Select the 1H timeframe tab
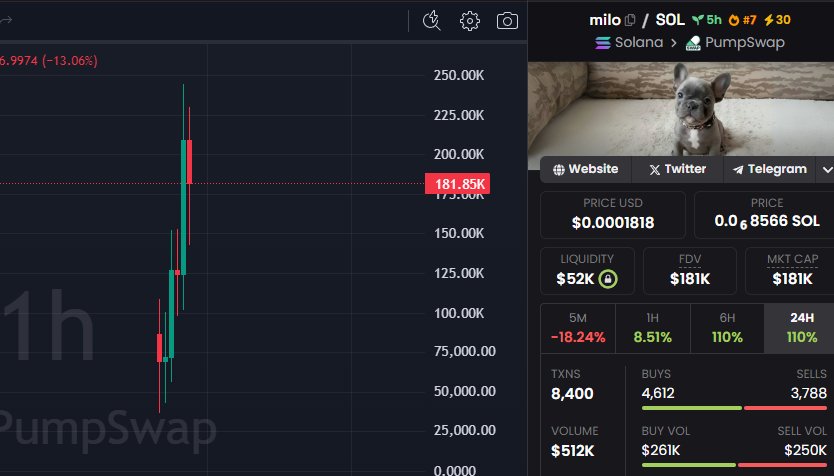This screenshot has width=834, height=476. coord(653,328)
